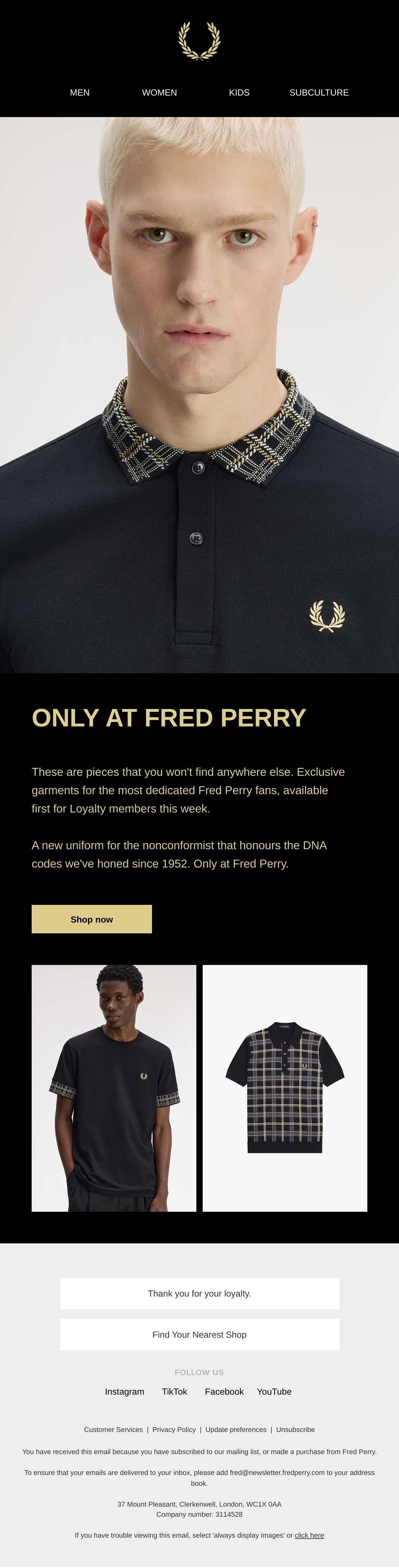Follow the 'click here' view email link
The width and height of the screenshot is (399, 1568).
pos(309,1535)
